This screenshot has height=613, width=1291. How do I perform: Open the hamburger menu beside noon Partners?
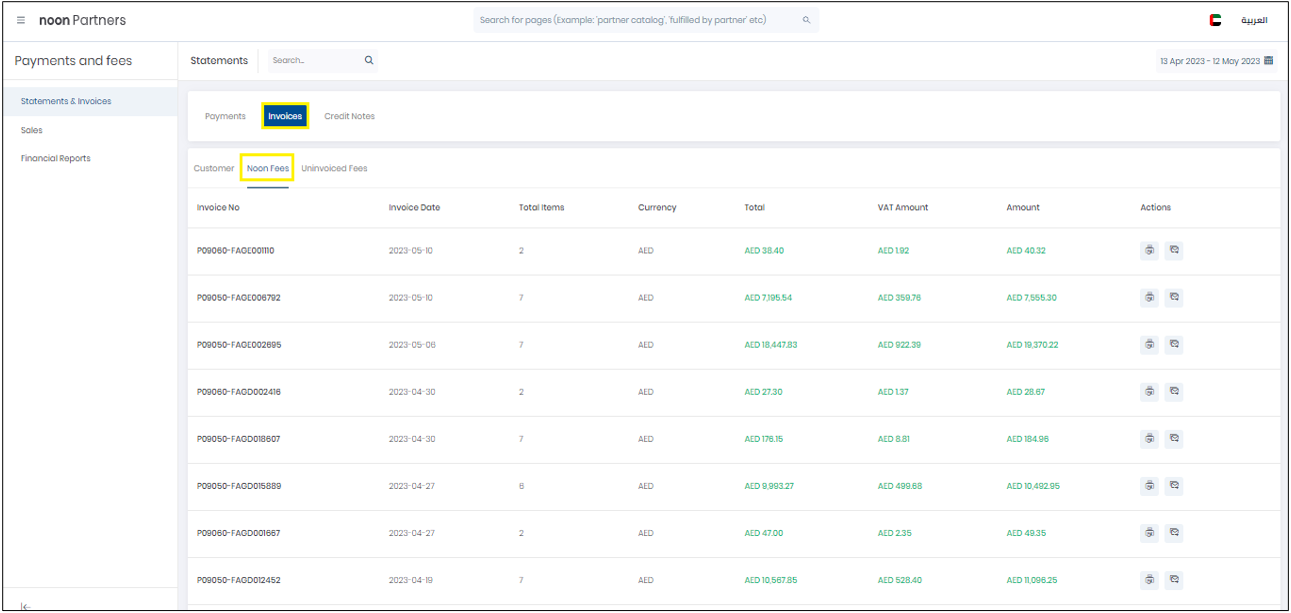(x=21, y=20)
